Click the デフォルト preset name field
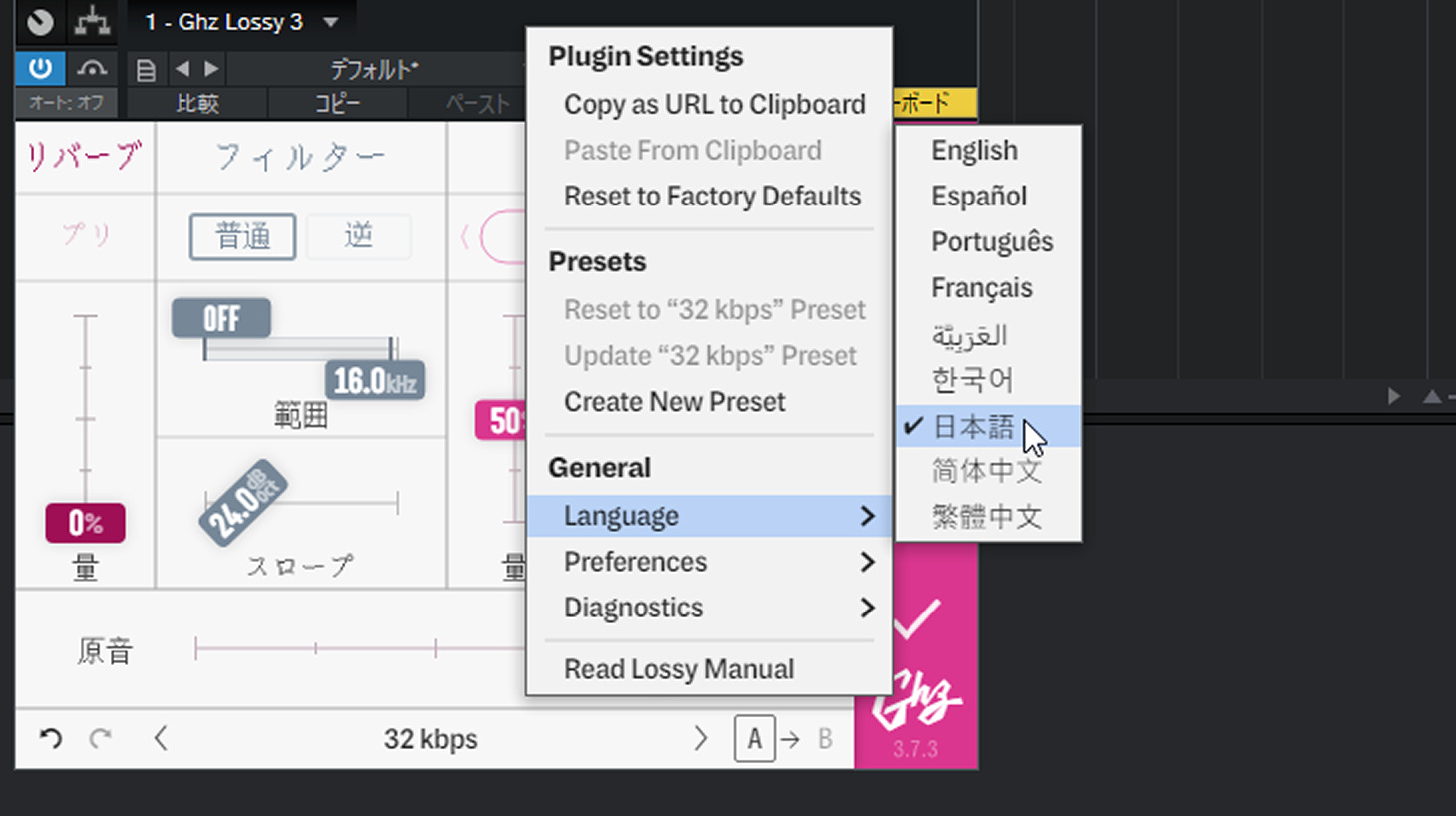This screenshot has height=816, width=1456. (x=374, y=69)
